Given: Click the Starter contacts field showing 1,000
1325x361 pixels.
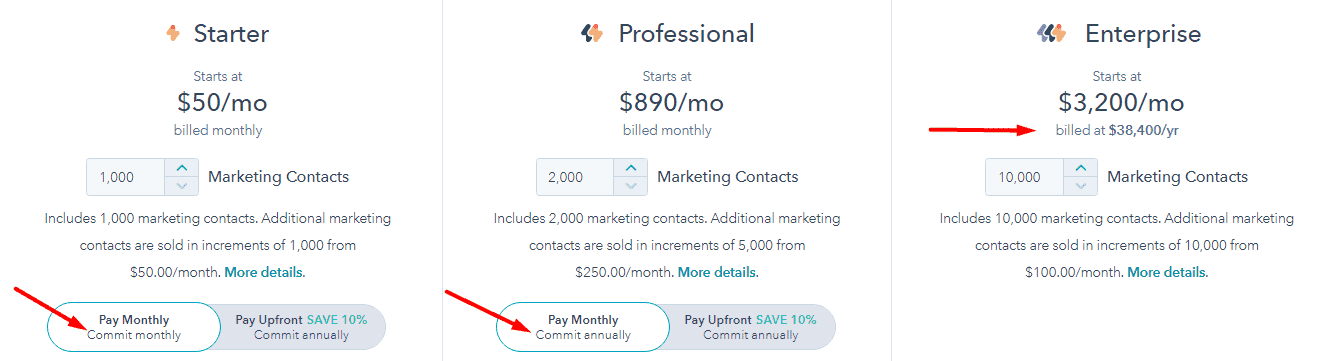Looking at the screenshot, I should coord(127,177).
